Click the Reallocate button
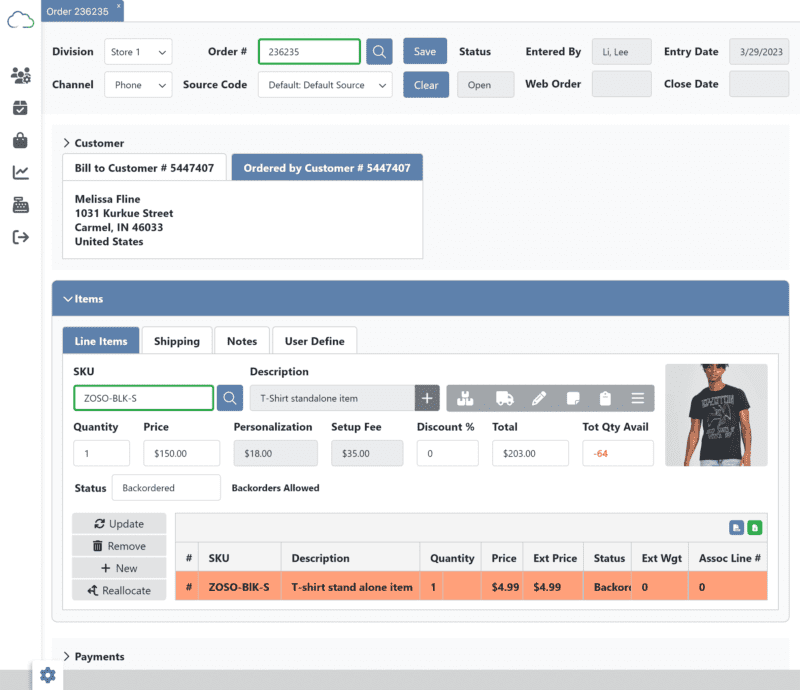This screenshot has width=800, height=690. coord(119,590)
